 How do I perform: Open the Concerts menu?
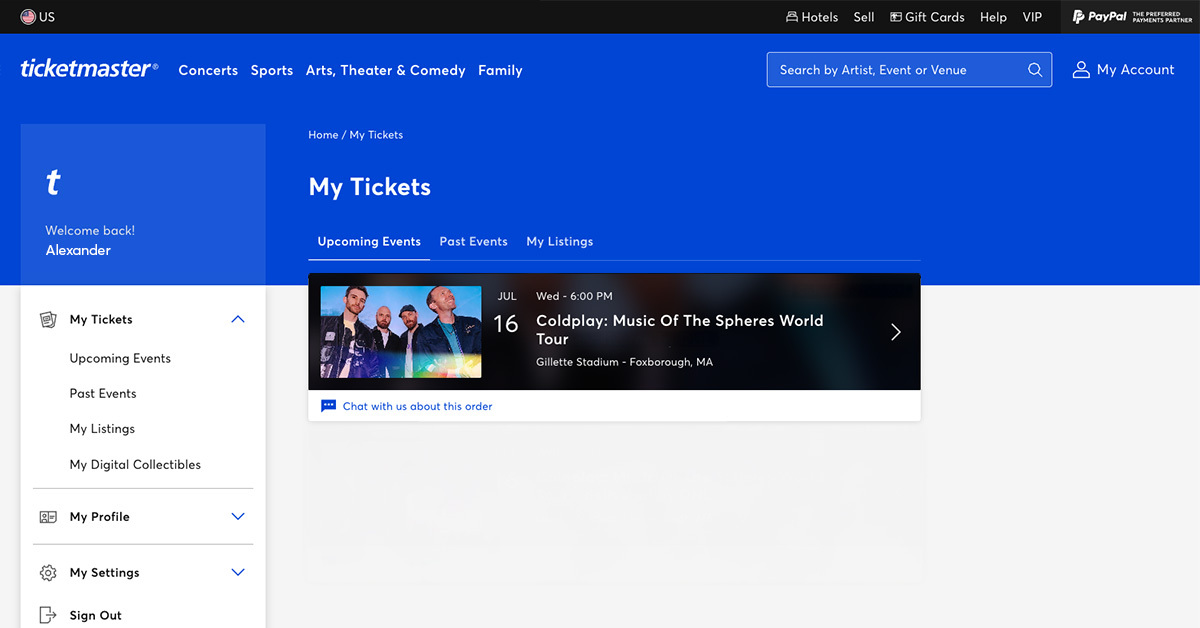tap(208, 70)
